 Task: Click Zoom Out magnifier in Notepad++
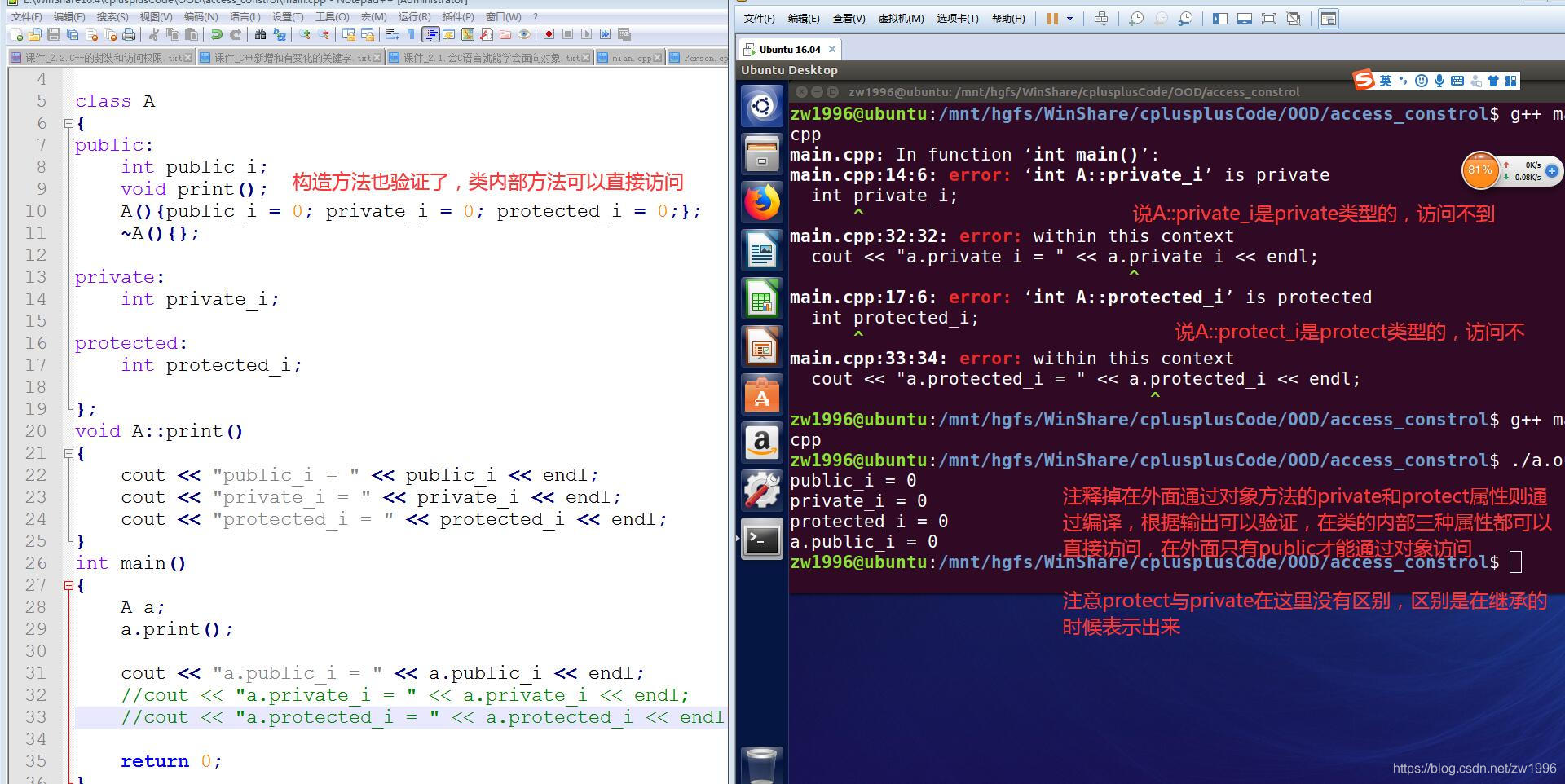tap(324, 34)
